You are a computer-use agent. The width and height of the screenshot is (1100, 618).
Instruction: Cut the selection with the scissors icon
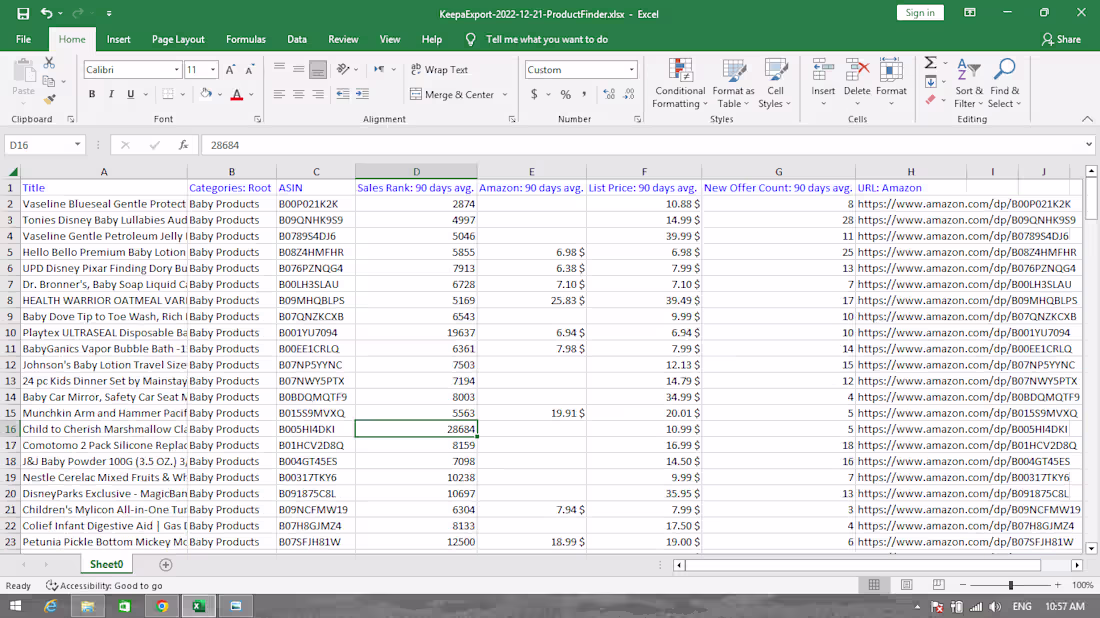pos(49,63)
